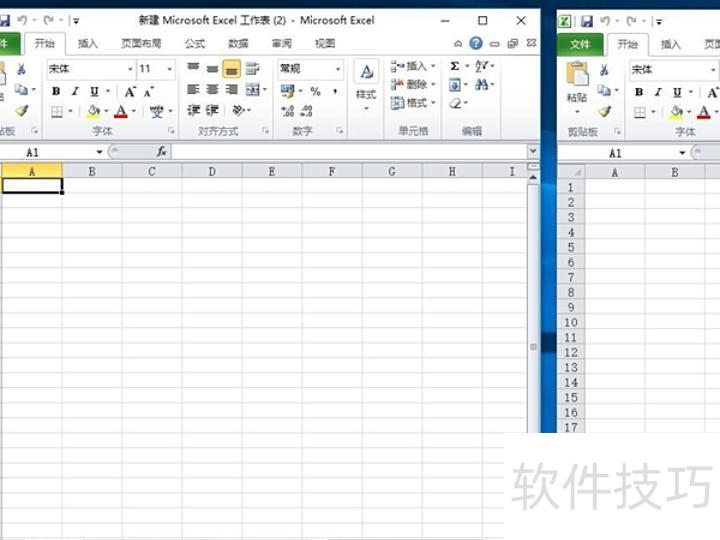Toggle Italic in right Excel window
The height and width of the screenshot is (540, 720).
tap(658, 92)
